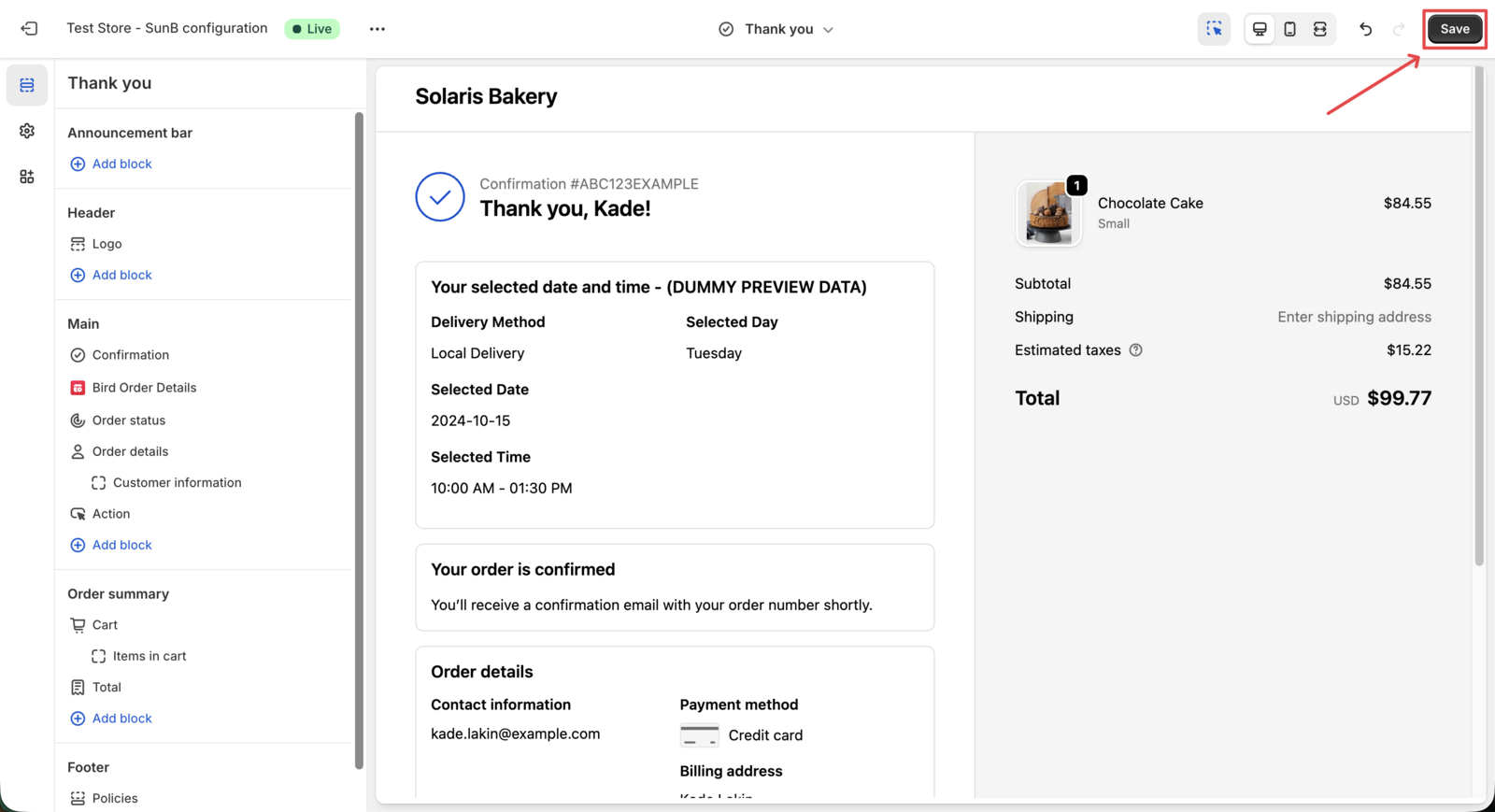1495x812 pixels.
Task: Click the preview pane vertical scrollbar
Action: point(1479,316)
